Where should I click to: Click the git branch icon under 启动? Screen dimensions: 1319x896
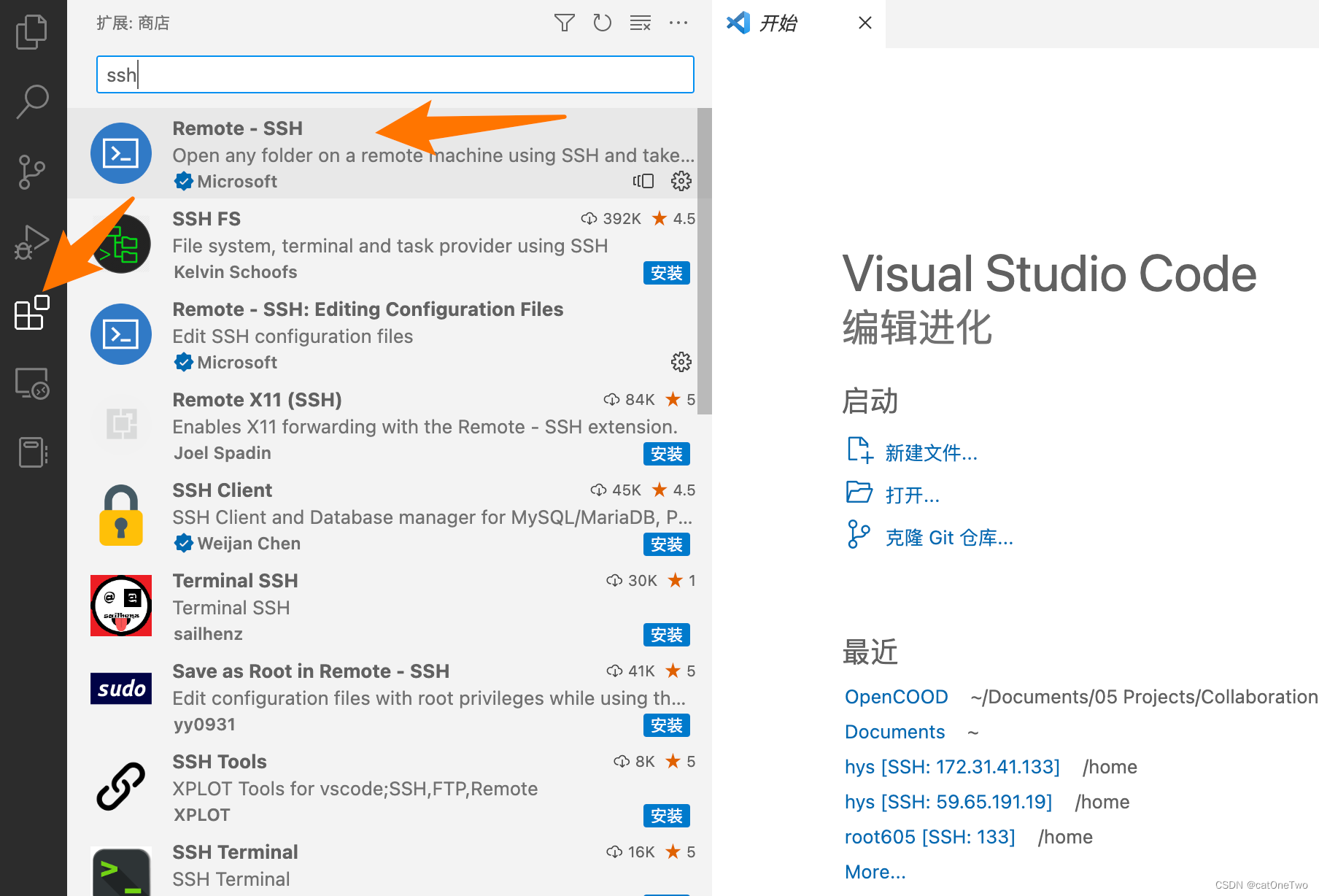pyautogui.click(x=859, y=534)
